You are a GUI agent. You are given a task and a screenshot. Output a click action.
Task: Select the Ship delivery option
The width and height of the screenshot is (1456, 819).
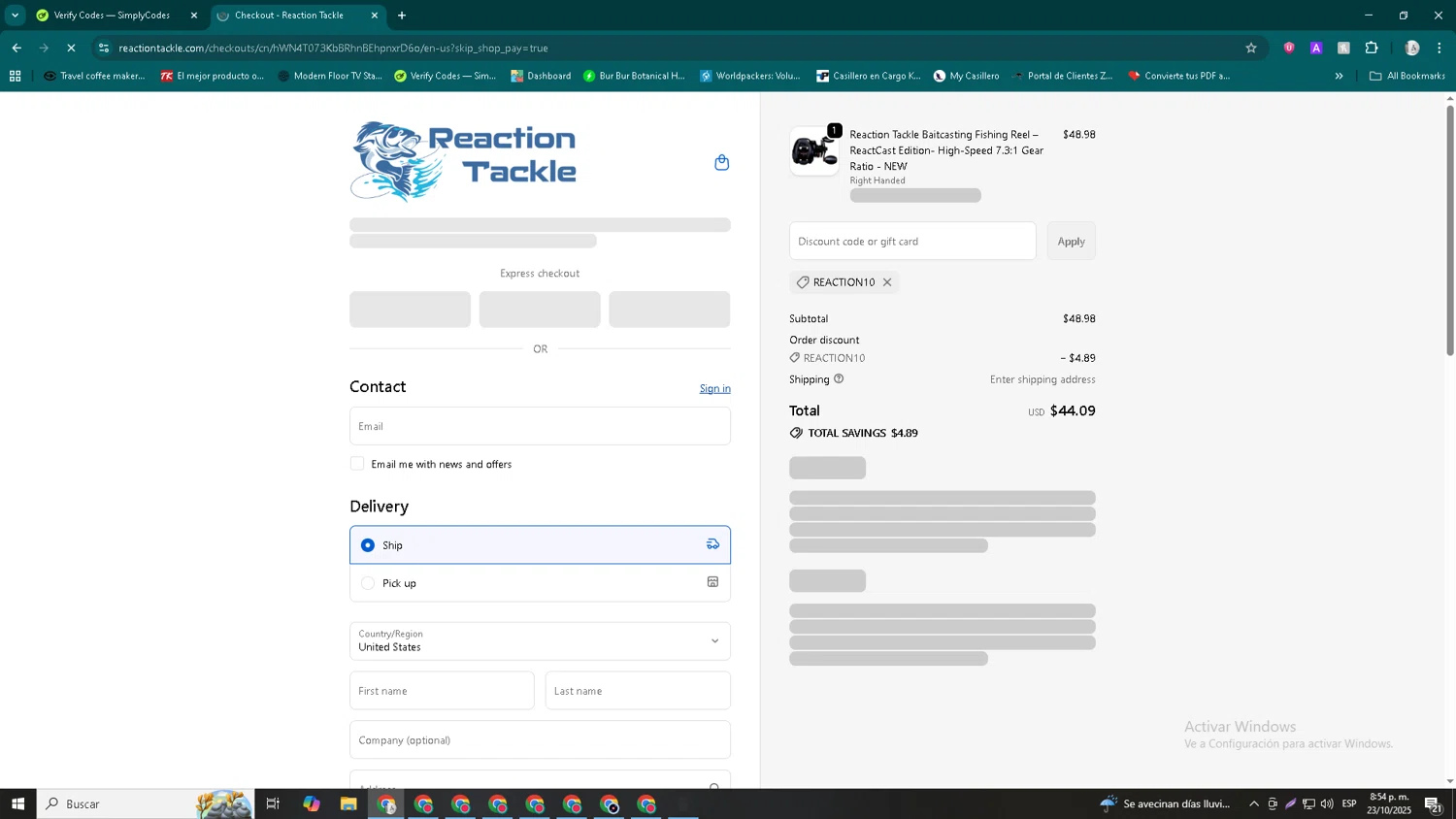pos(540,545)
